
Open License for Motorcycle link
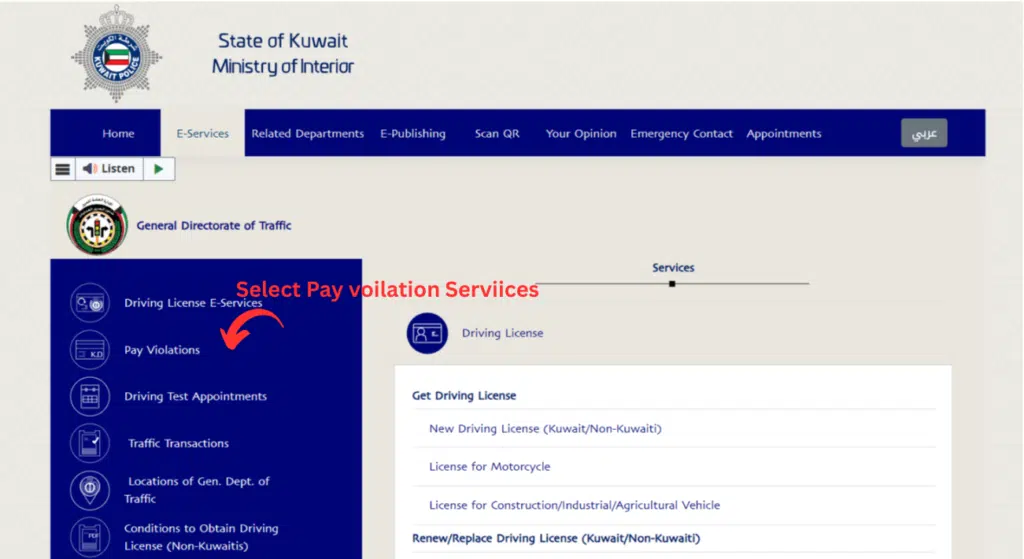coord(489,467)
